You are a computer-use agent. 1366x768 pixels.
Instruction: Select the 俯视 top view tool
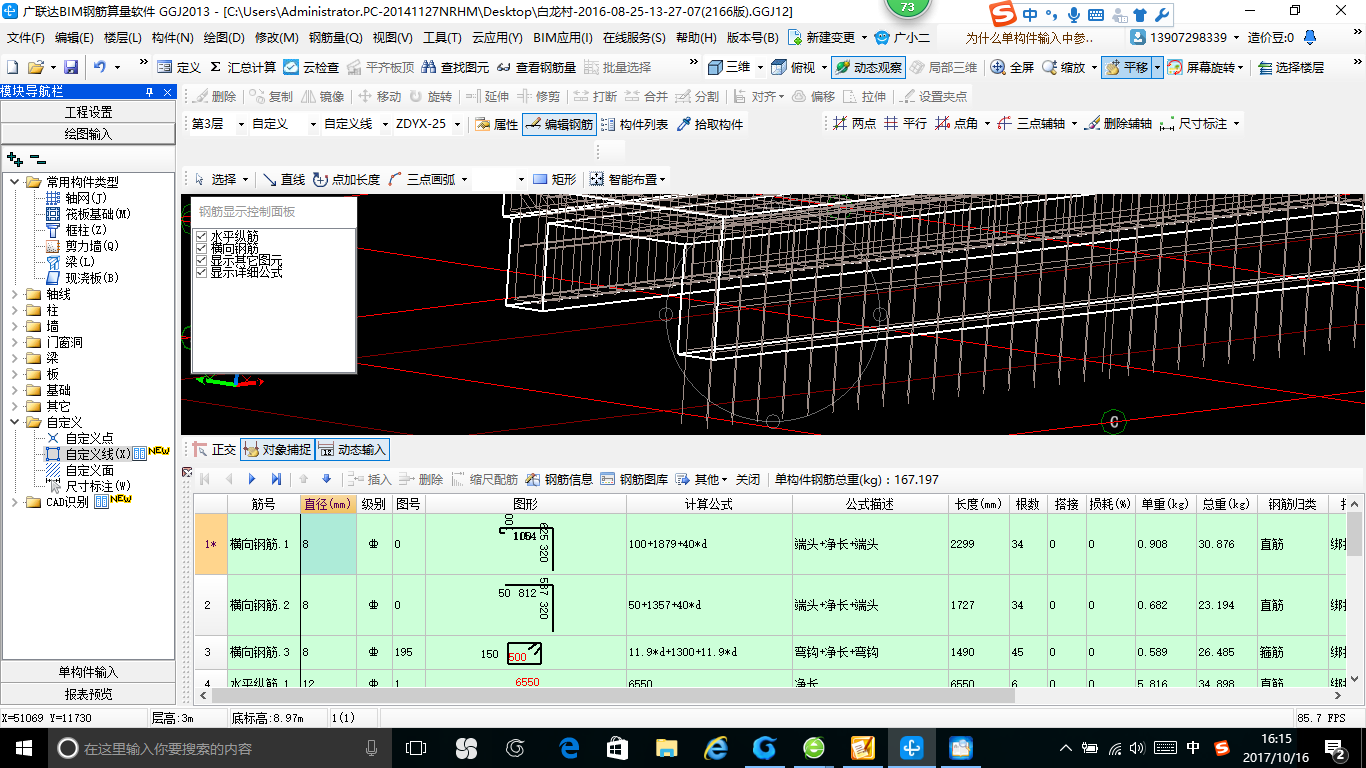pos(794,67)
